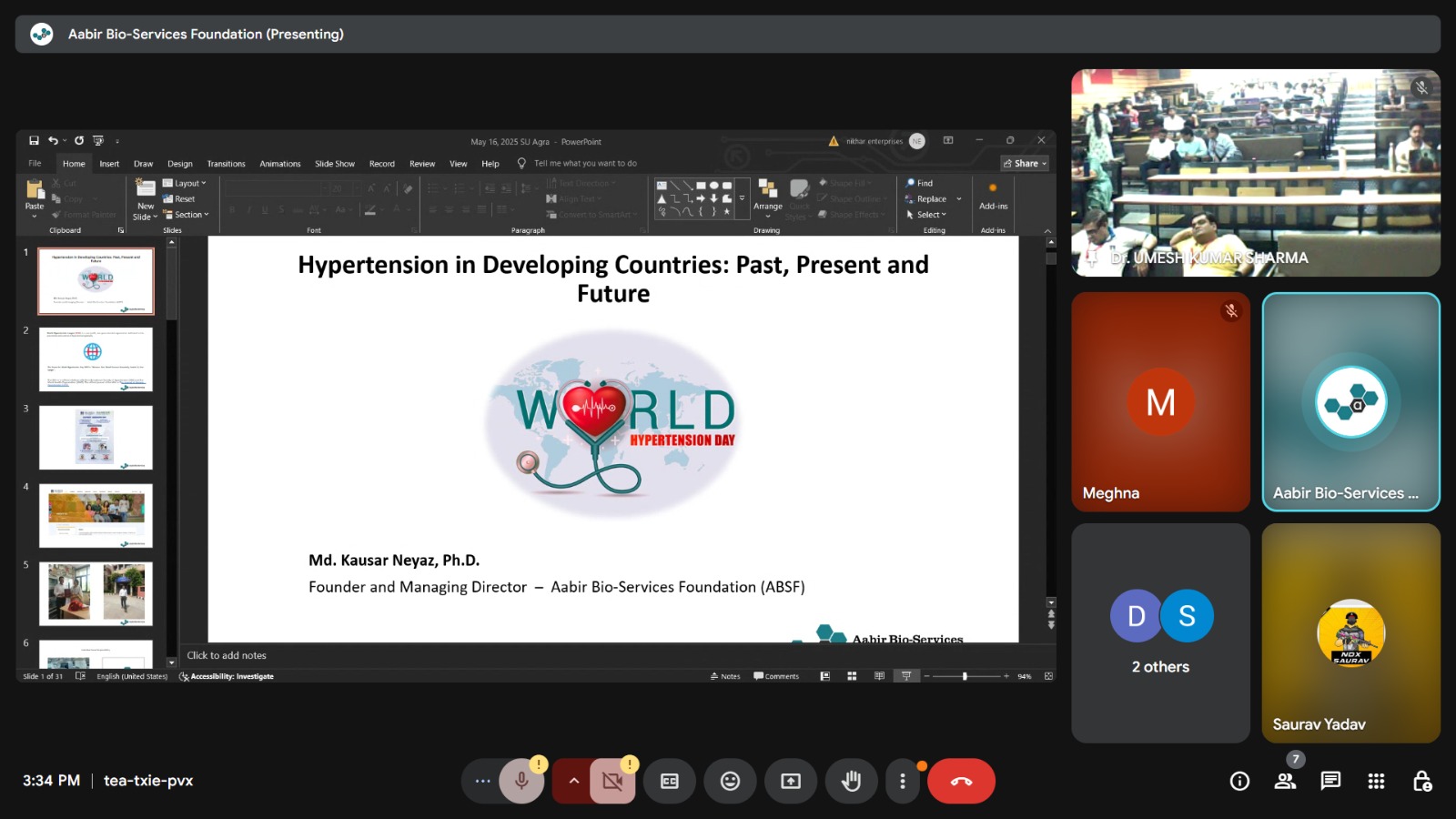Expand the Replace dropdown arrow

click(959, 198)
